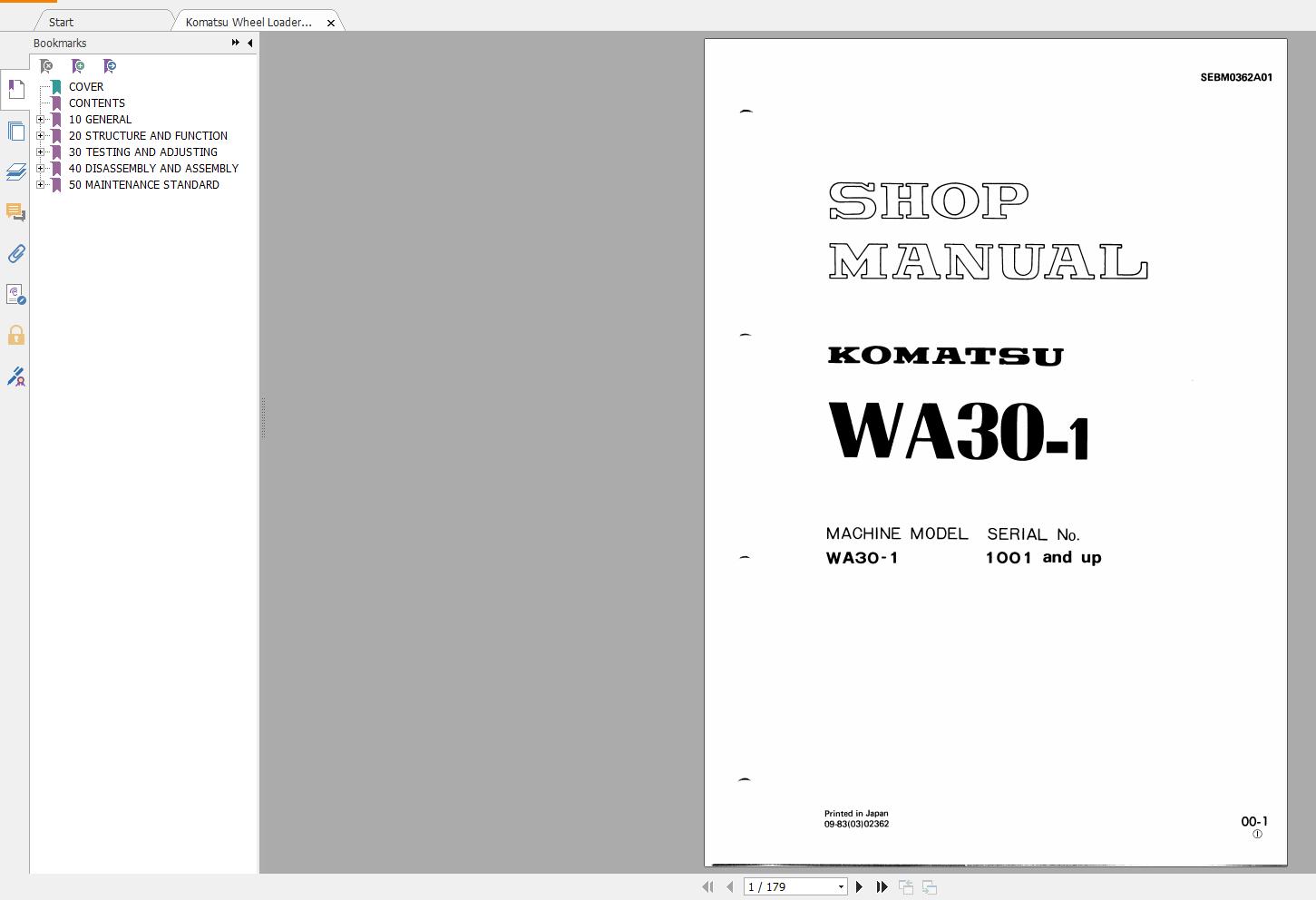The width and height of the screenshot is (1316, 900).
Task: Select the 50 MAINTENANCE STANDARD bookmark
Action: [x=143, y=184]
